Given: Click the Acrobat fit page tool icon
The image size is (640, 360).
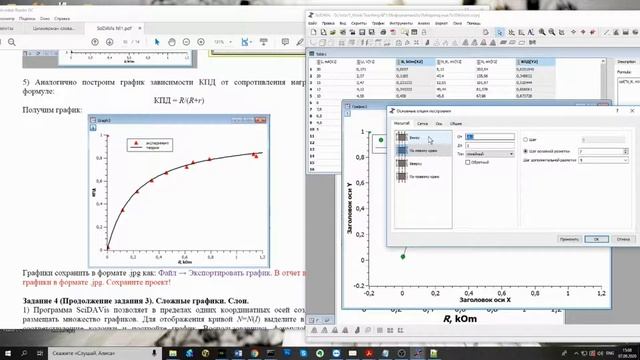Looking at the screenshot, I should (245, 42).
